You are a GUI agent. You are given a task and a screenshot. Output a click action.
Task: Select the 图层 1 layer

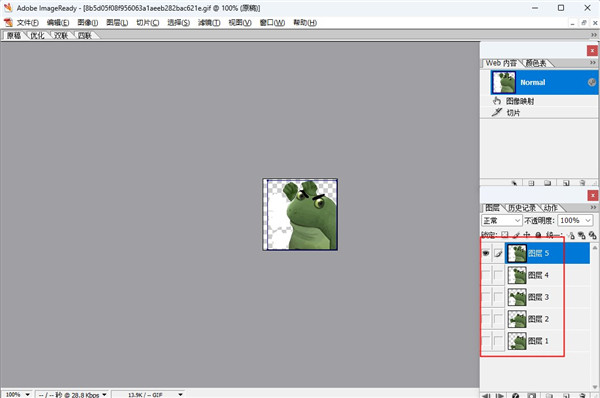548,341
